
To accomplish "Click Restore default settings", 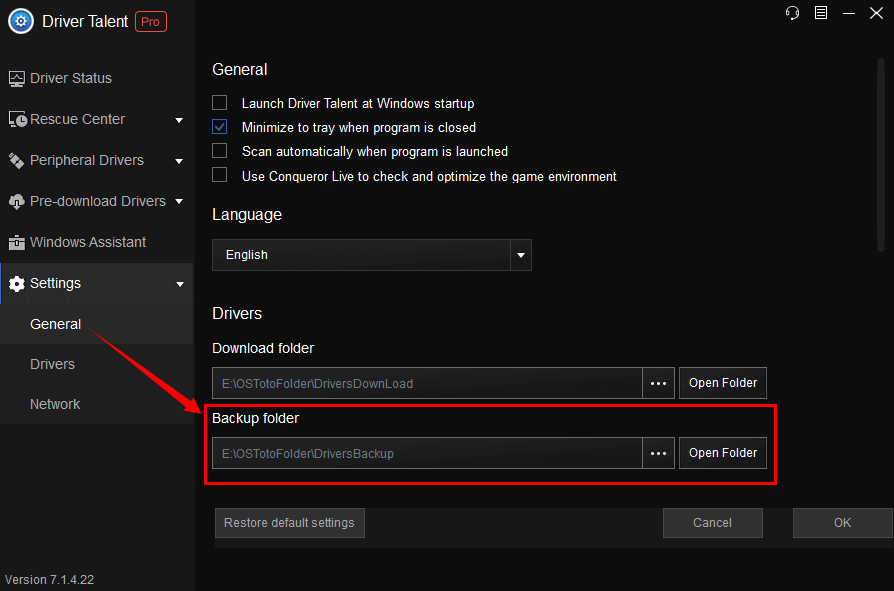I will click(290, 523).
